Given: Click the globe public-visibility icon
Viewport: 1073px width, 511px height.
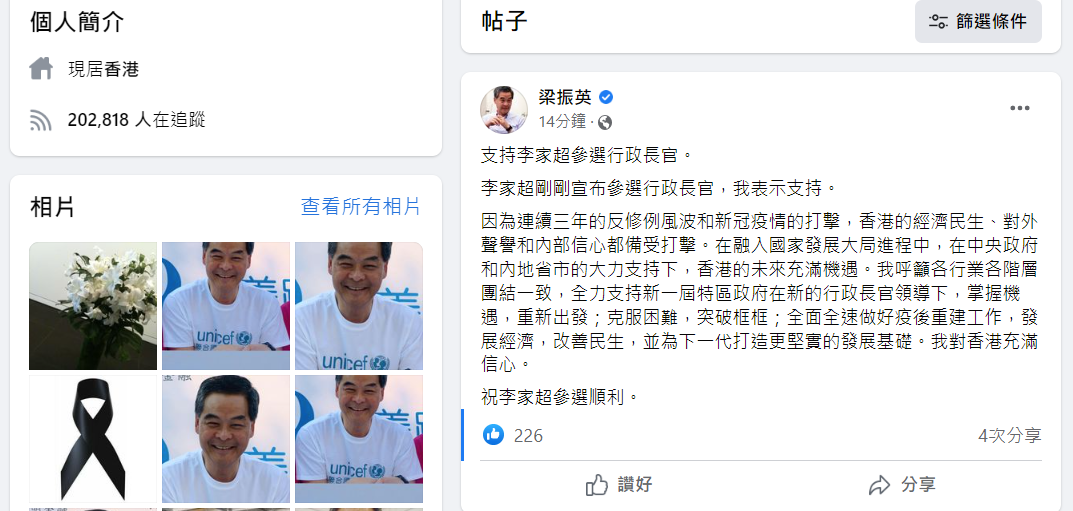Looking at the screenshot, I should coord(604,122).
